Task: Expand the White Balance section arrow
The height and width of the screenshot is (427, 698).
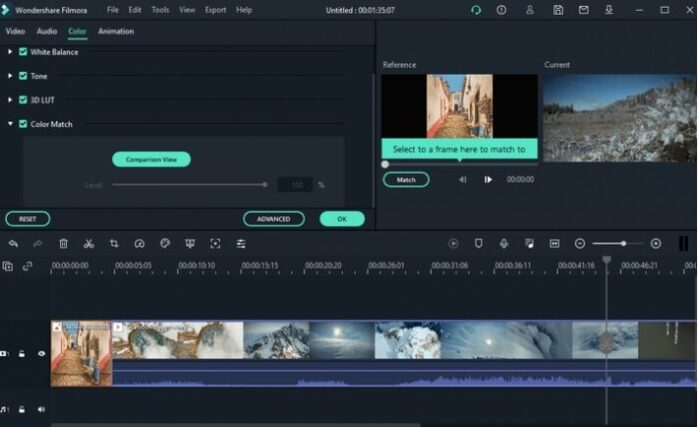Action: tap(10, 52)
